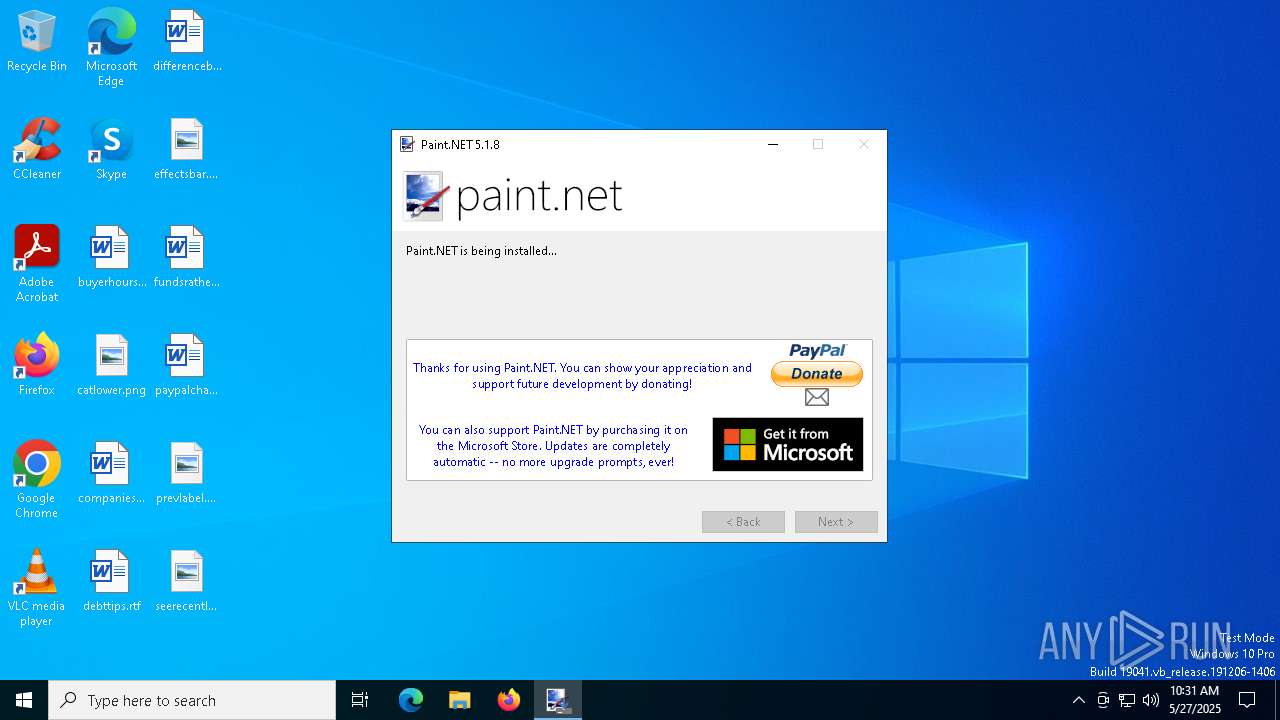Open the clock showing 10:31 AM
Viewport: 1280px width, 720px height.
tap(1195, 700)
